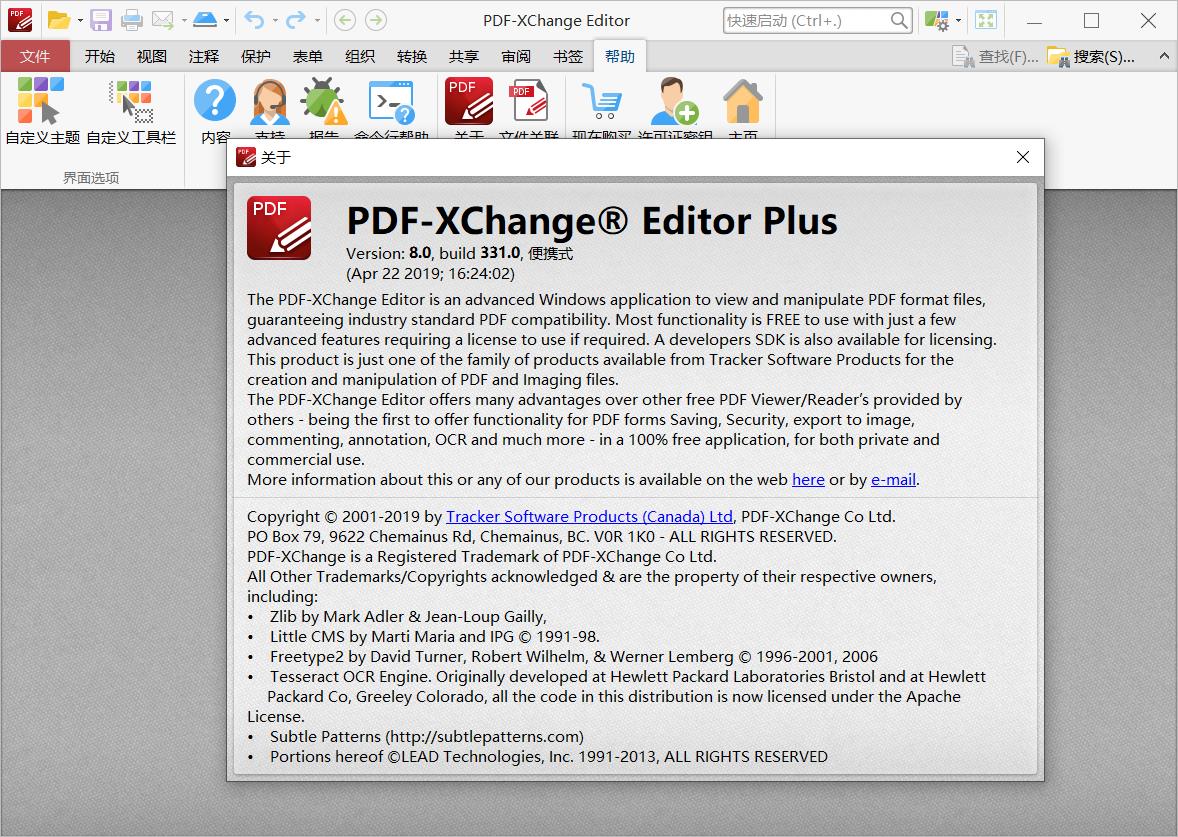
Task: Click the Print icon in quick toolbar
Action: (131, 20)
